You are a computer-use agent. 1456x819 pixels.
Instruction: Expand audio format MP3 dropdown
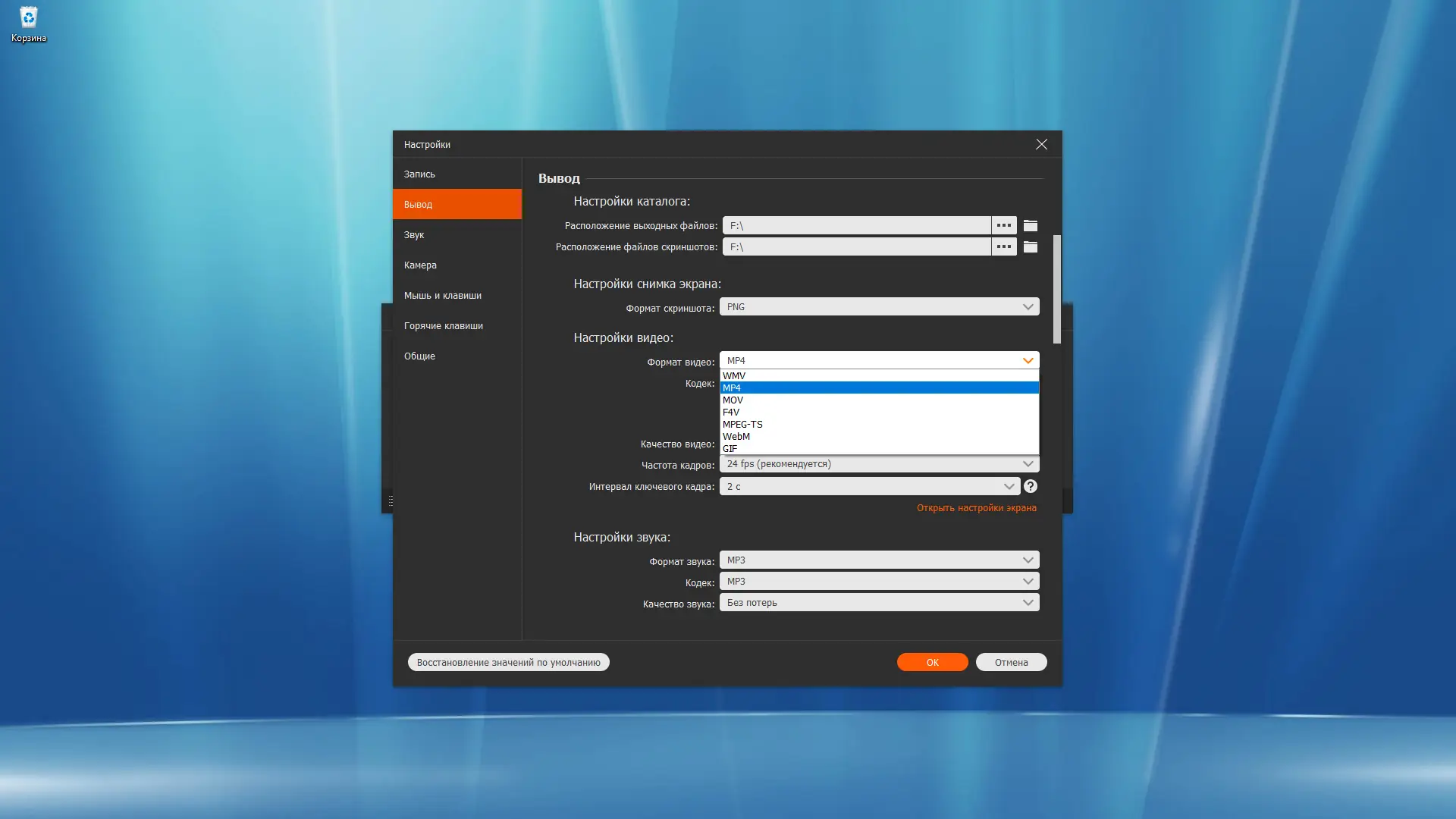878,560
